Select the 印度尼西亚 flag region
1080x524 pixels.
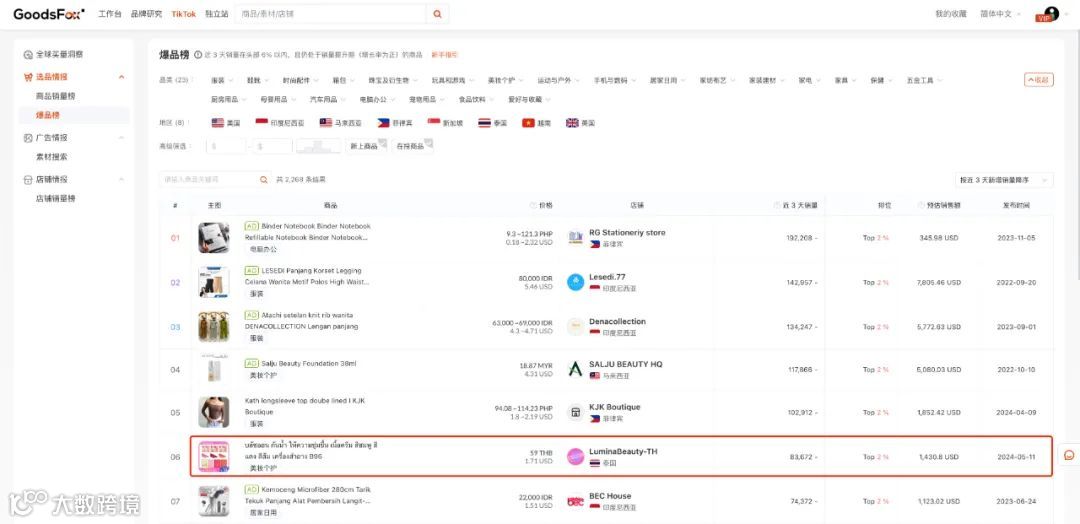coord(262,123)
